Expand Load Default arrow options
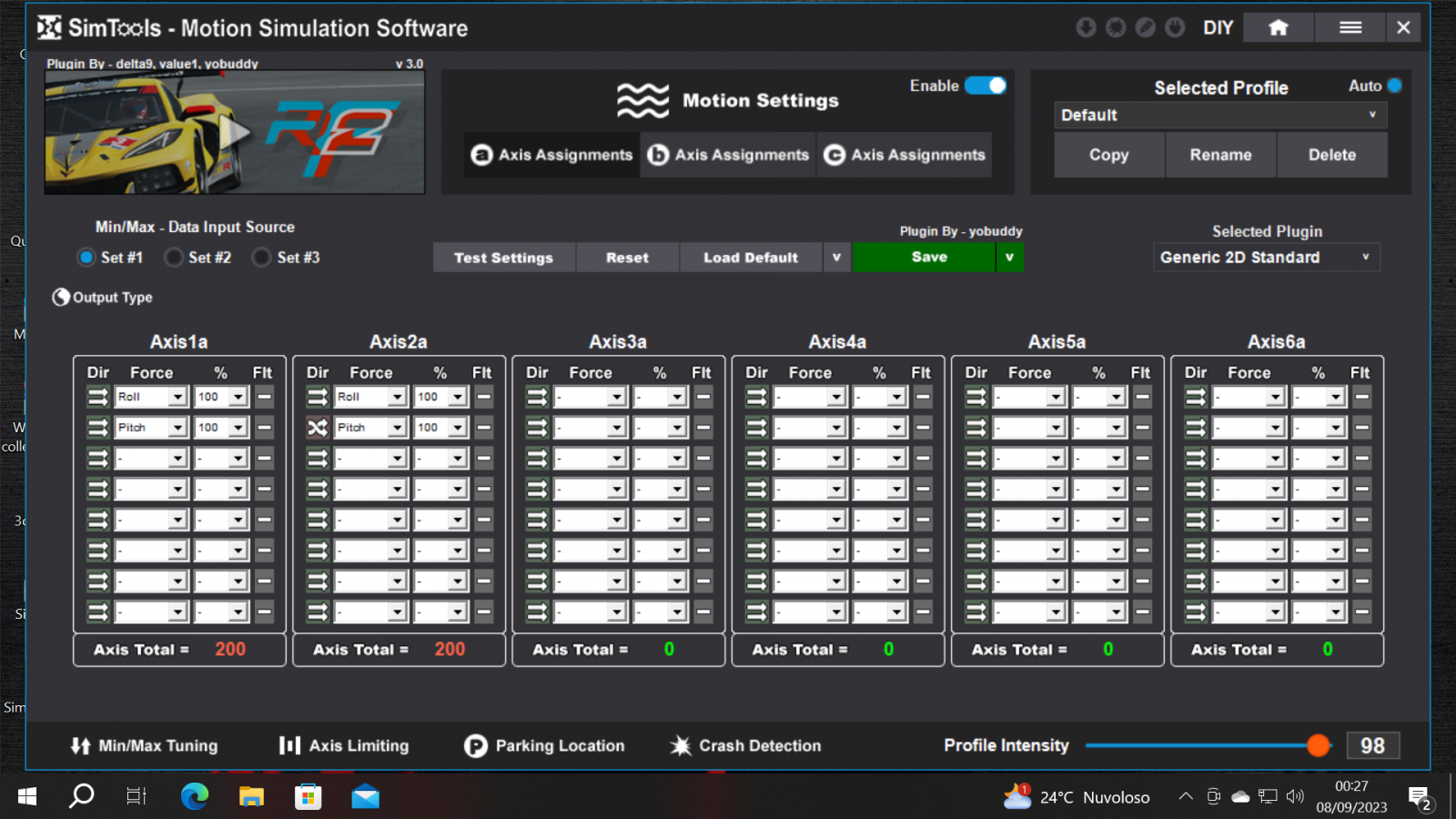 point(836,258)
